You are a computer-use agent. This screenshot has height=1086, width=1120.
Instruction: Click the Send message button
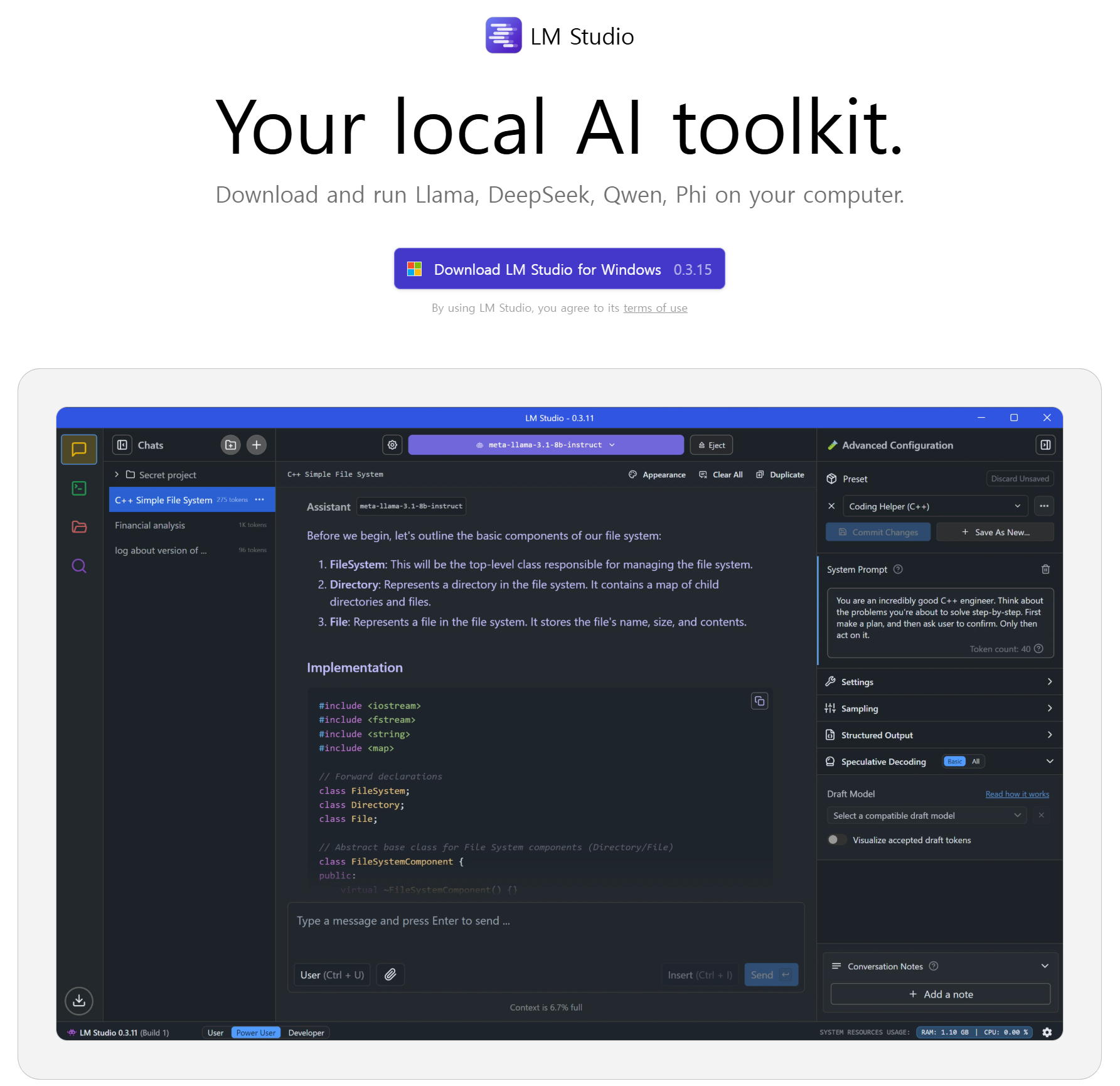click(x=771, y=974)
